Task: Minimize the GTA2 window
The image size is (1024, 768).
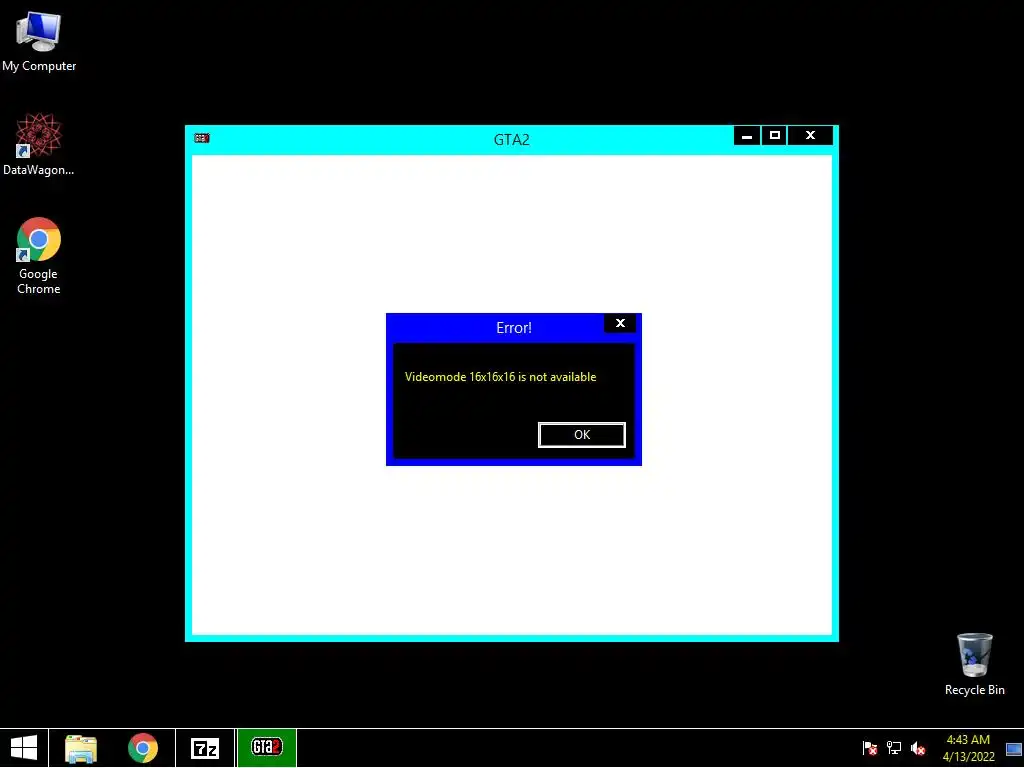Action: pos(746,136)
